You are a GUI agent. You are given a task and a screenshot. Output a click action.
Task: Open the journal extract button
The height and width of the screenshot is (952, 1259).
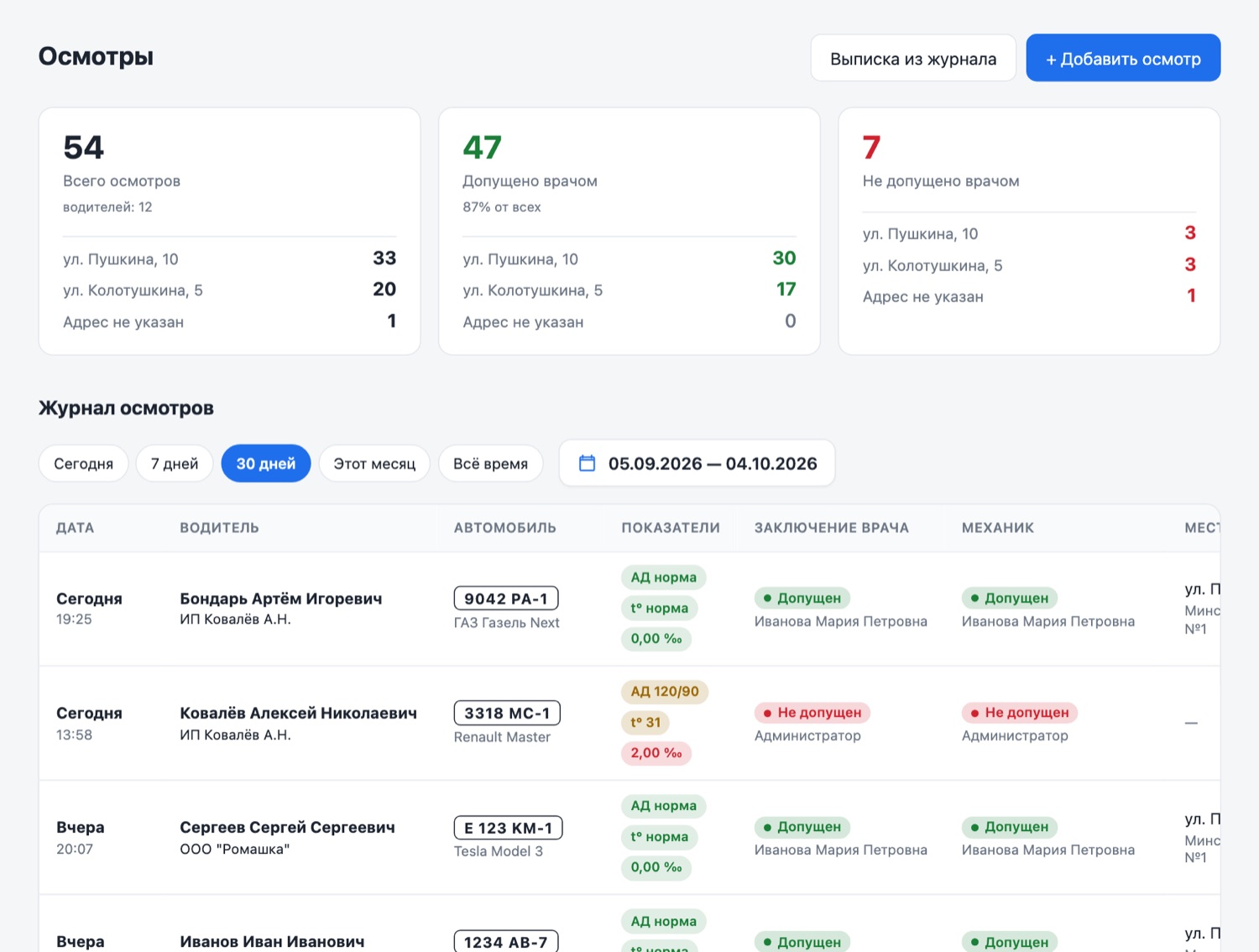913,58
